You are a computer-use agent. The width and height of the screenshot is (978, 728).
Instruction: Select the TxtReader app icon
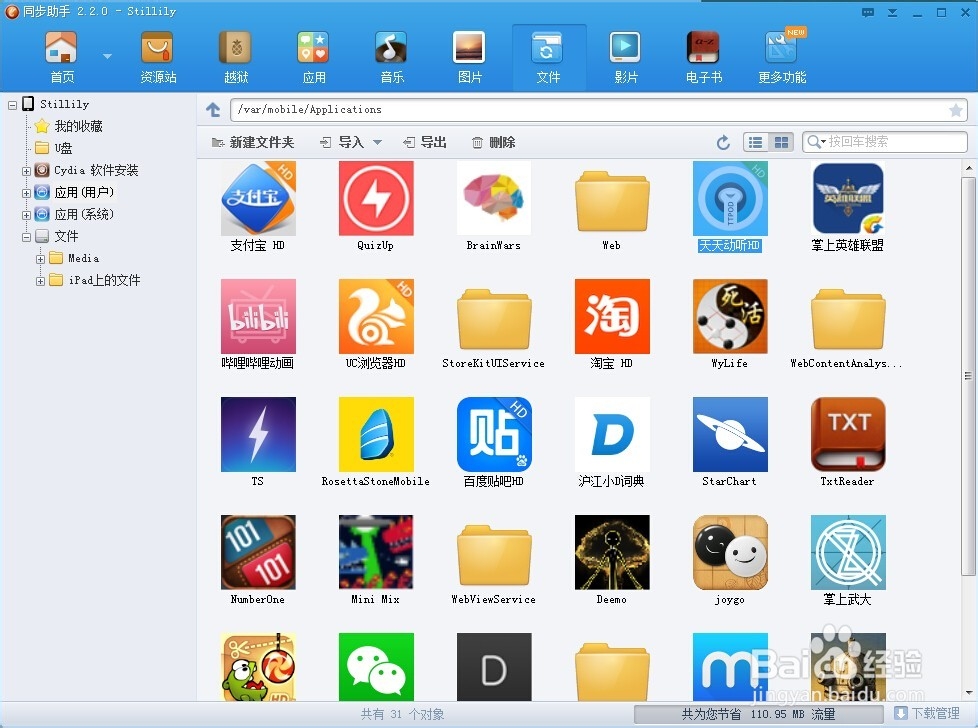[x=848, y=434]
